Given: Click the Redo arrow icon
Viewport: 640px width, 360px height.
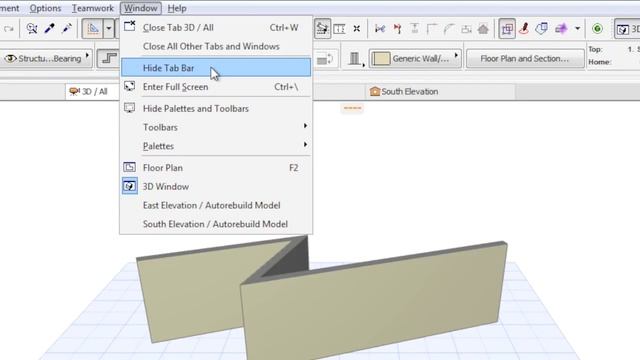Looking at the screenshot, I should (9, 29).
